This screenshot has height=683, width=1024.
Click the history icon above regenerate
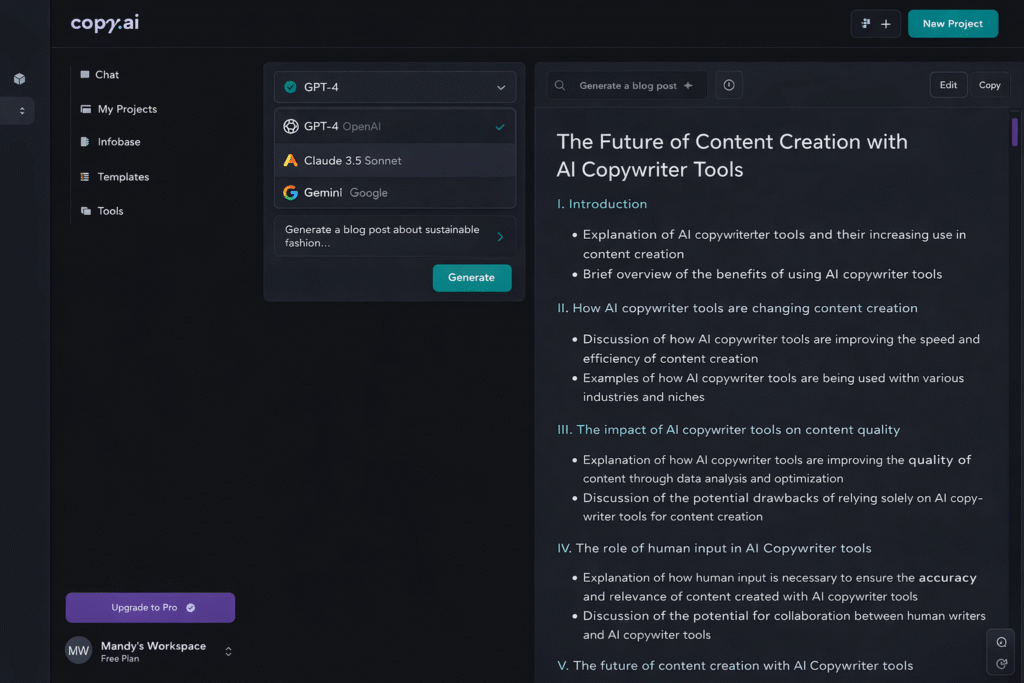[x=1001, y=640]
